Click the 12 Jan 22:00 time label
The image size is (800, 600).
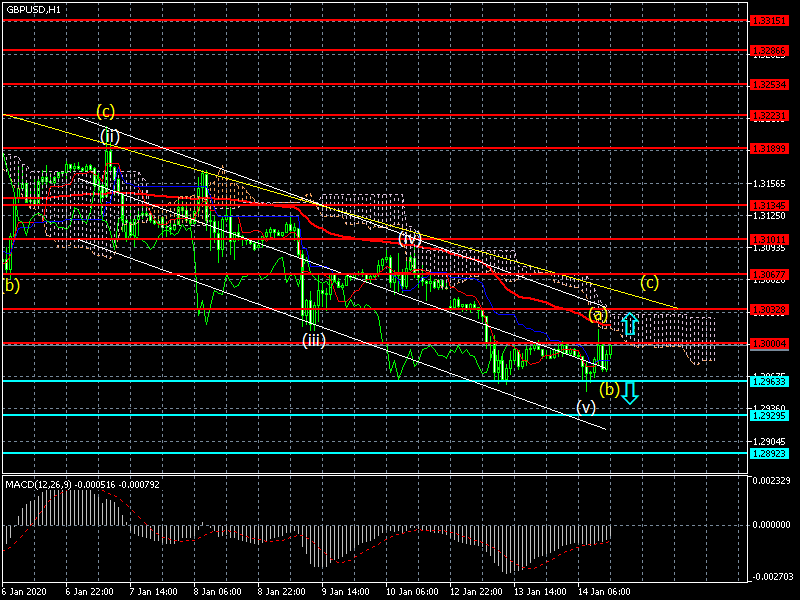(476, 592)
